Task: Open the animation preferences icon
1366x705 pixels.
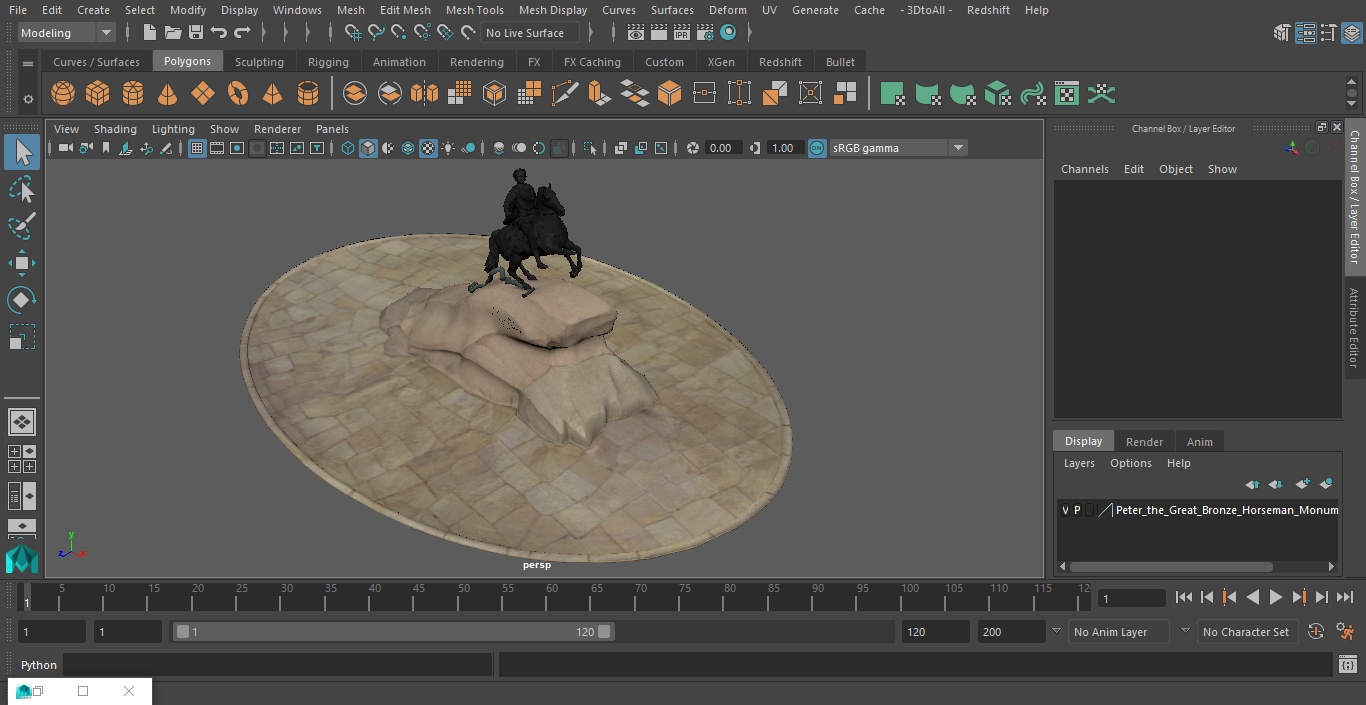Action: (1345, 632)
